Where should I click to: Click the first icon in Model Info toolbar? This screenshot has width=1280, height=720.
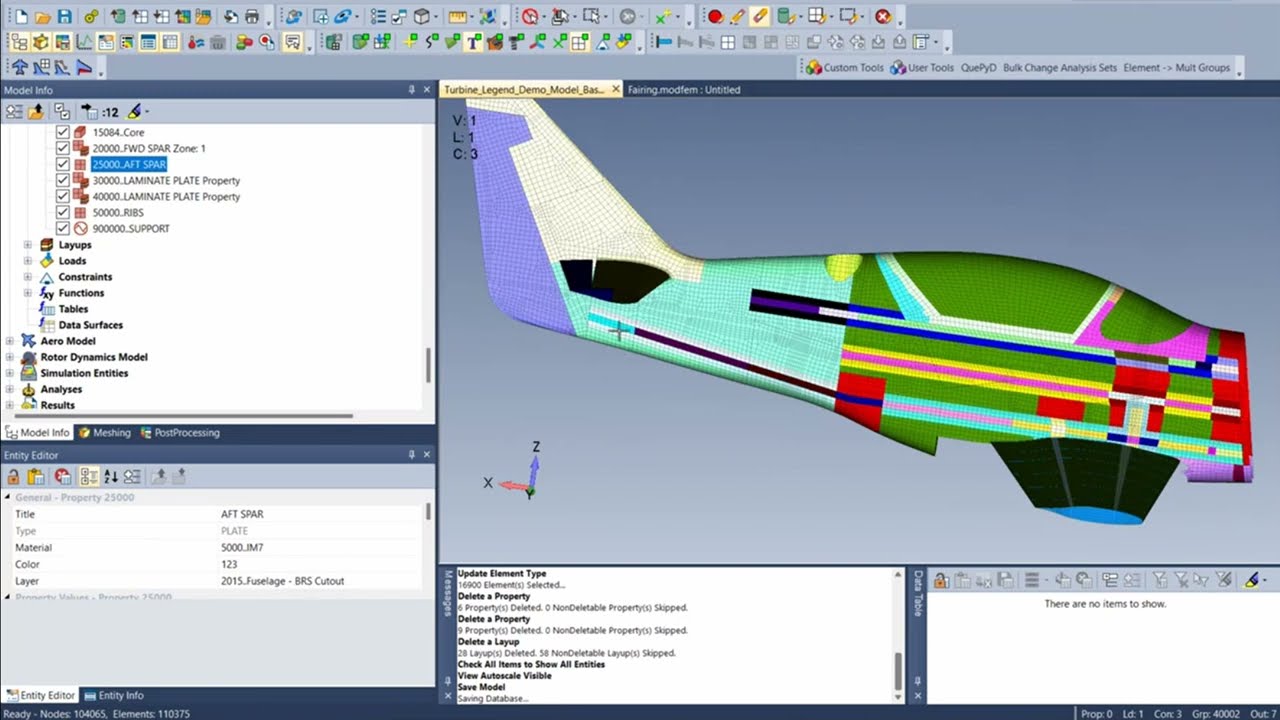[14, 112]
